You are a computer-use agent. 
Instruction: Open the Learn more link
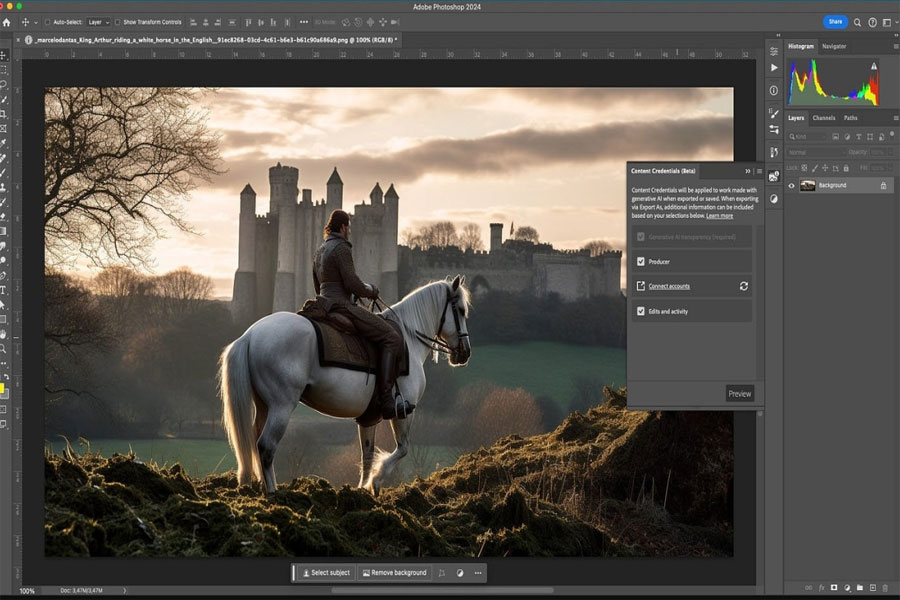719,216
